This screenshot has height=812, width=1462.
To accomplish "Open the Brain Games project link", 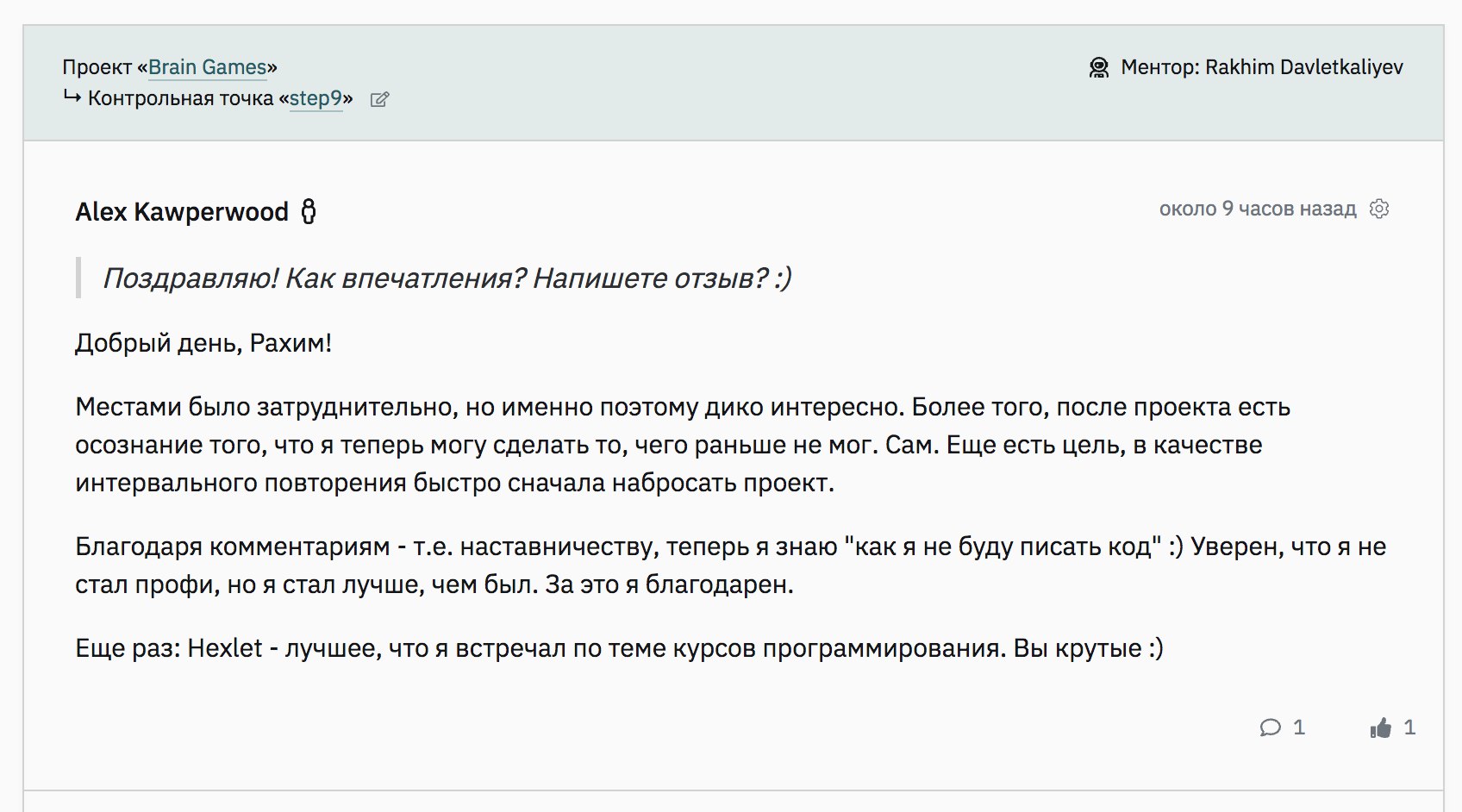I will point(208,67).
